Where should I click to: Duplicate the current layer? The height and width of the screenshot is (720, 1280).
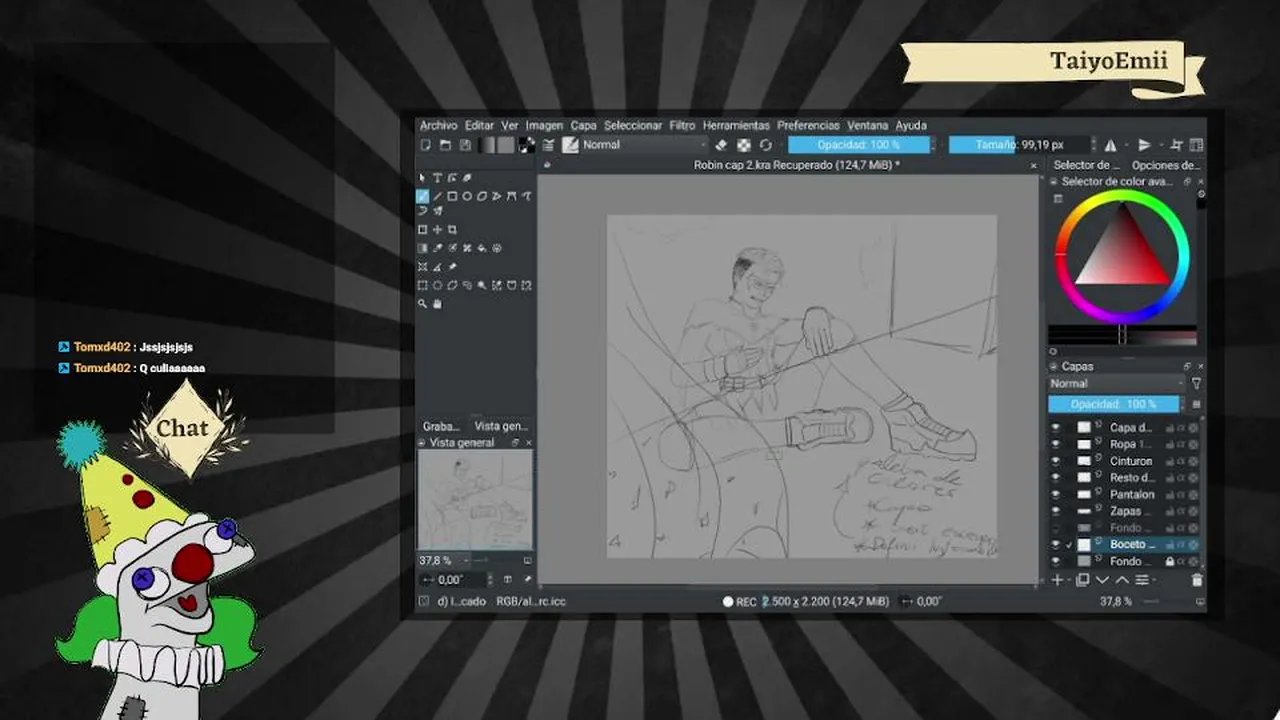tap(1082, 580)
